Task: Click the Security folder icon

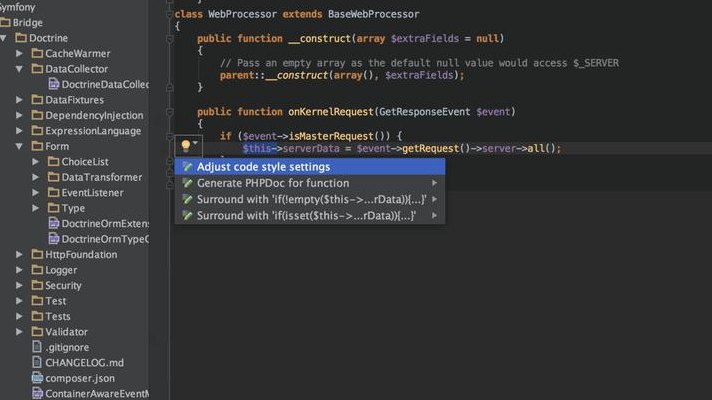Action: pyautogui.click(x=37, y=285)
